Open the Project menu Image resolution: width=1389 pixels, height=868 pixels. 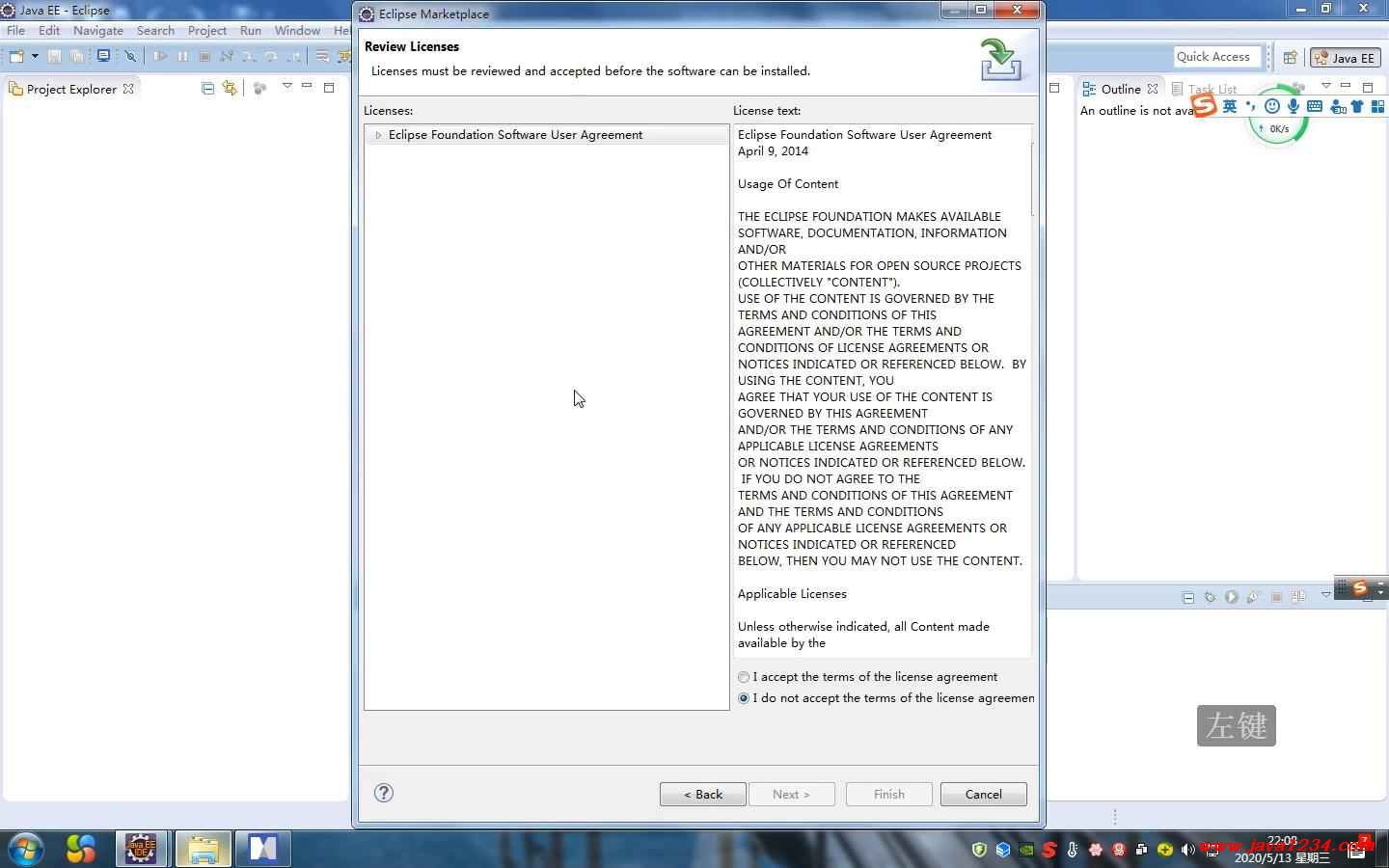pos(206,30)
